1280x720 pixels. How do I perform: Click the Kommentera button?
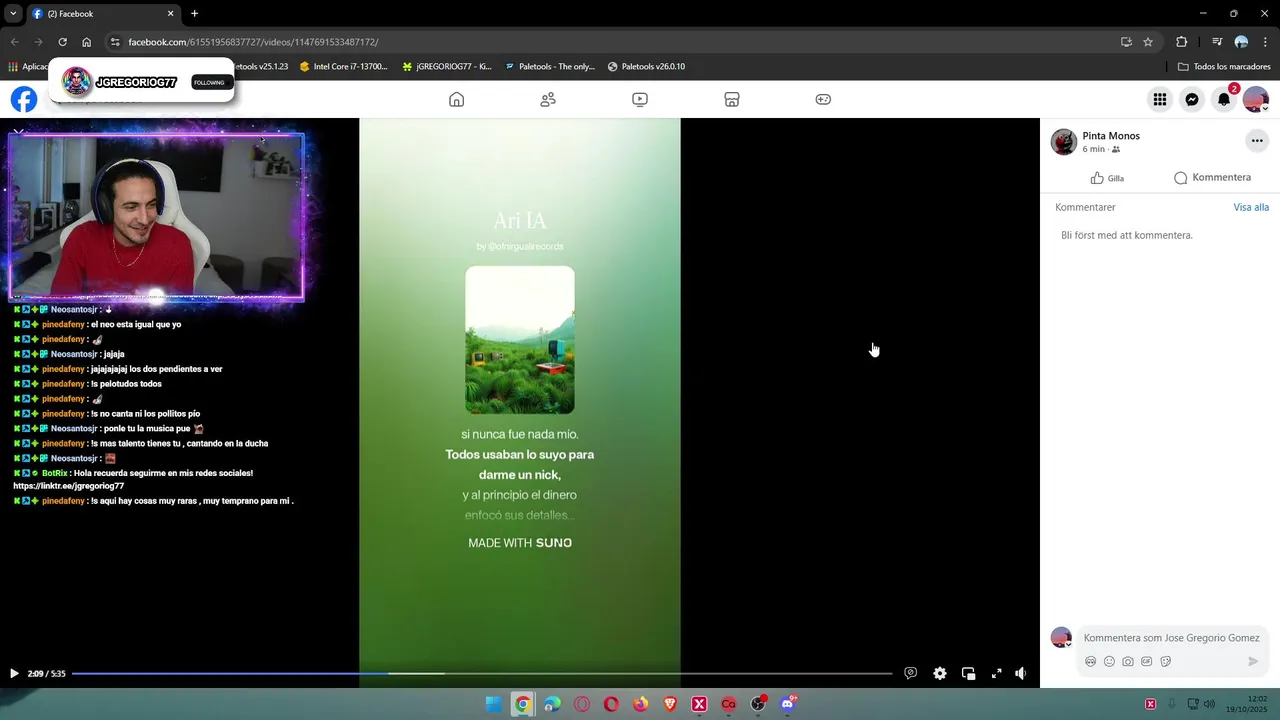1212,177
